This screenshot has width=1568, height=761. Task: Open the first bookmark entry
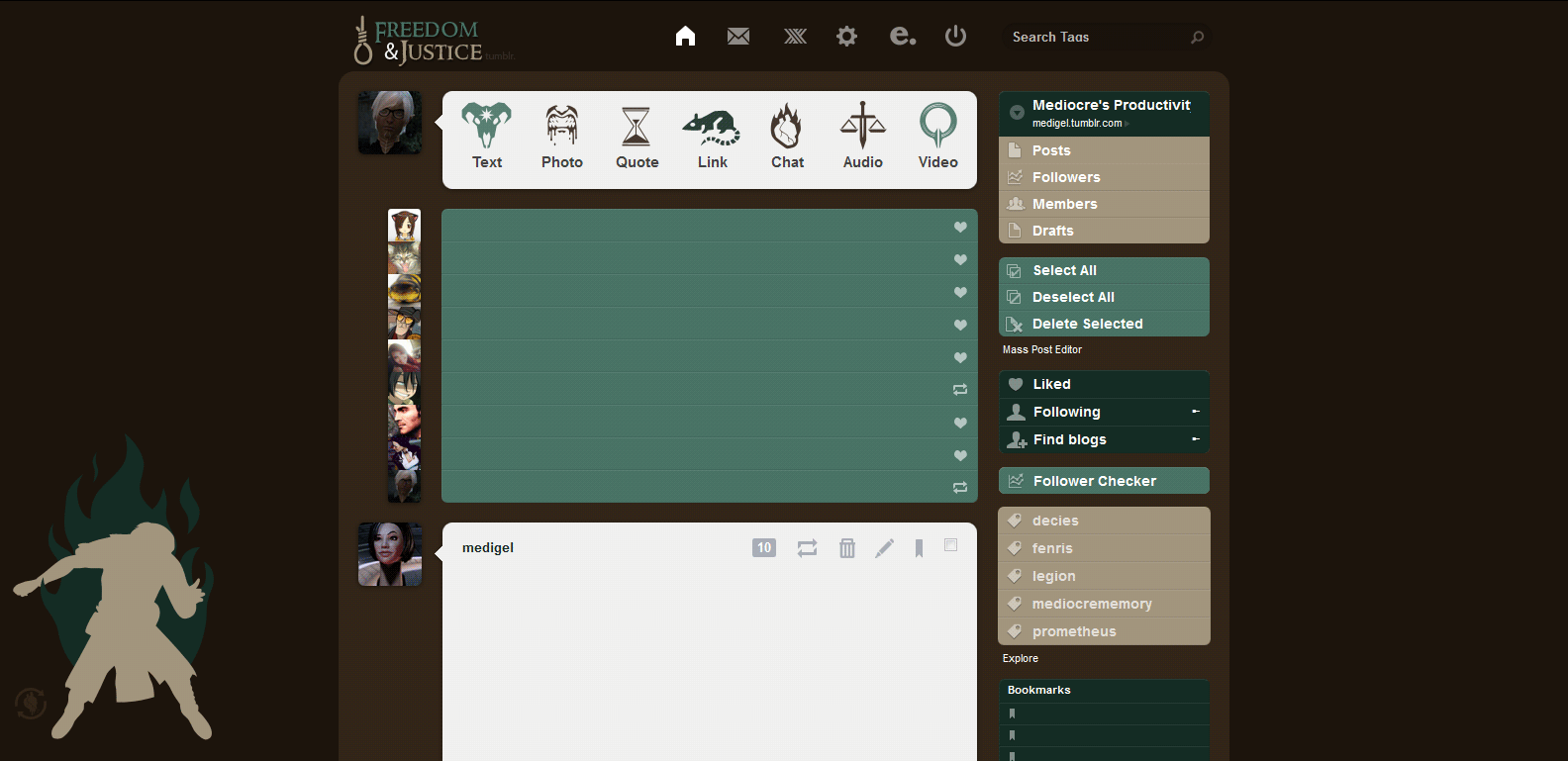[1104, 713]
